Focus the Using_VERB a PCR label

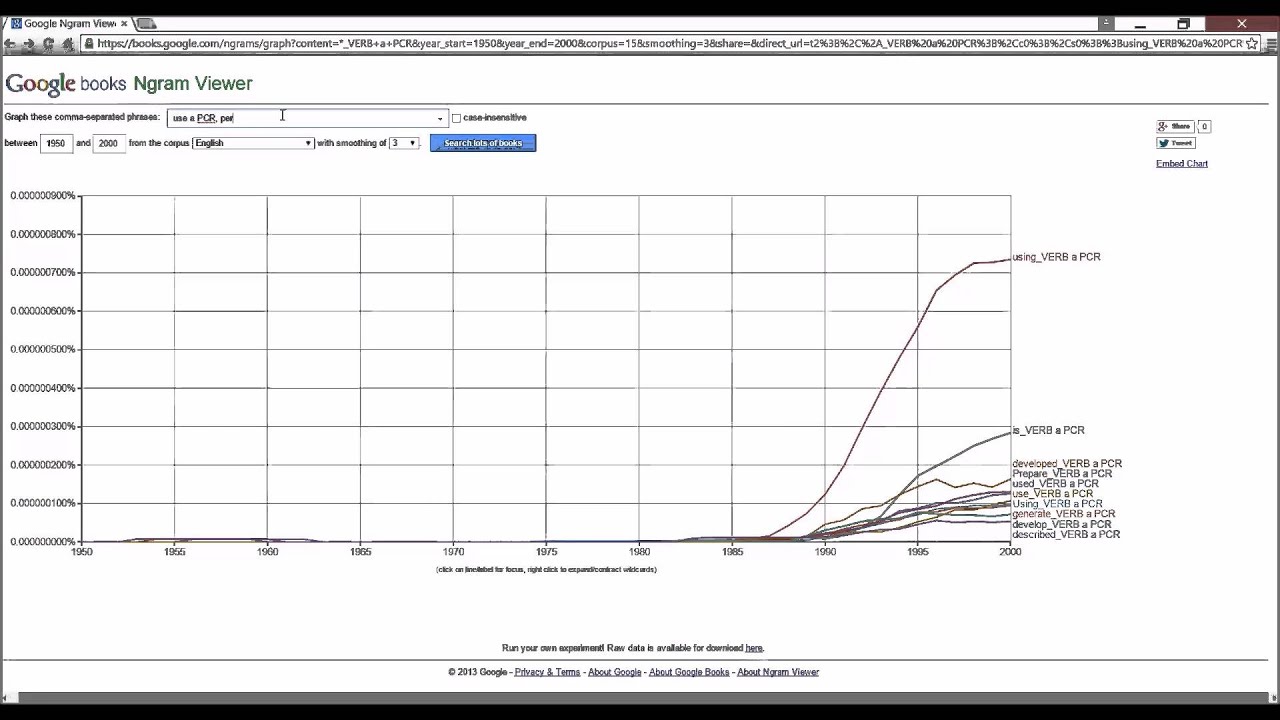point(1057,504)
